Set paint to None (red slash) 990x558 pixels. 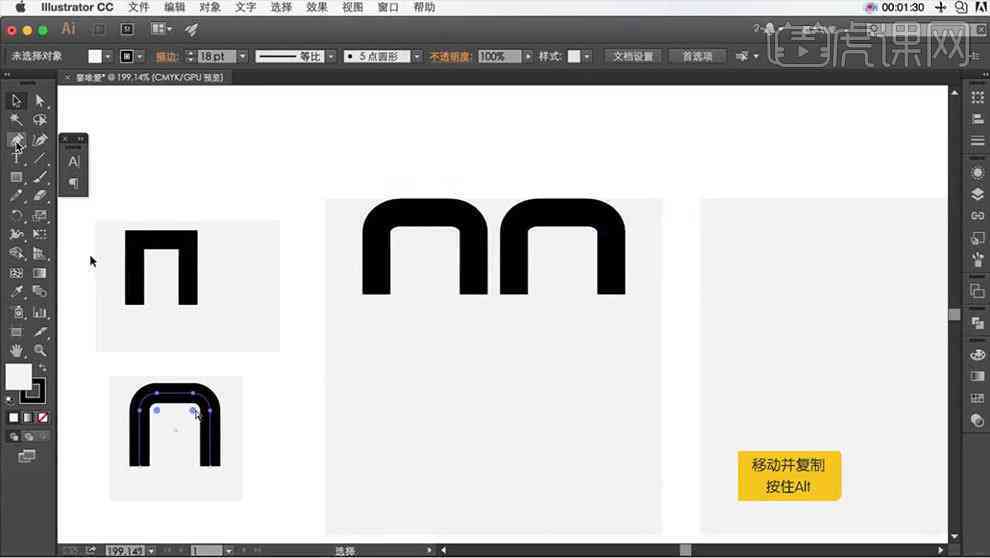click(43, 417)
